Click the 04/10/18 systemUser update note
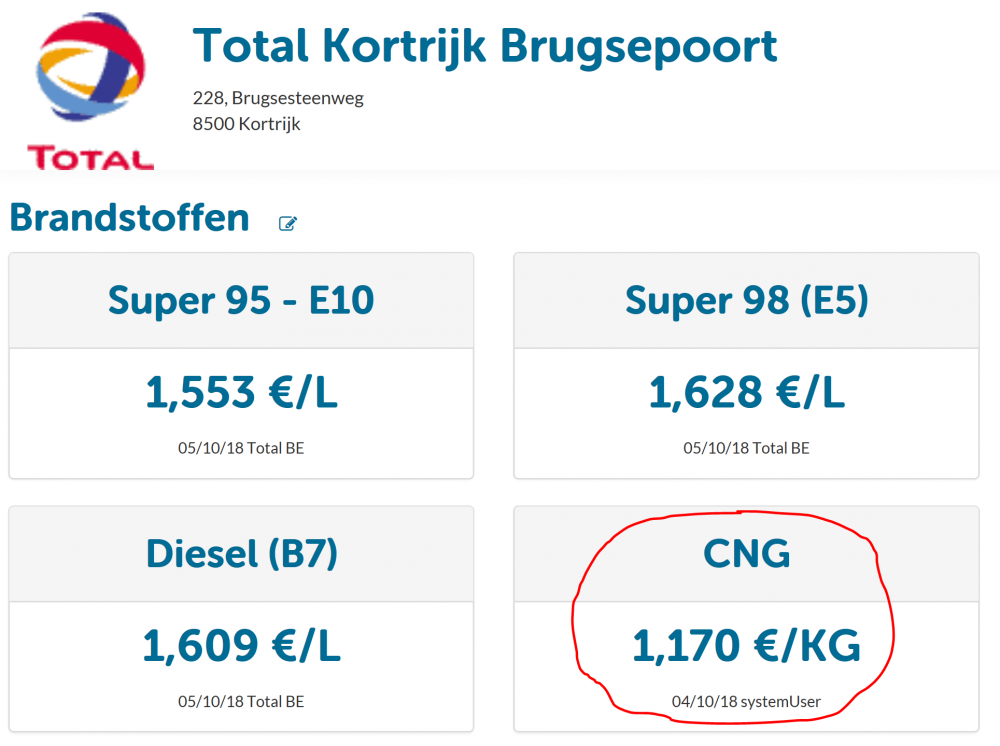This screenshot has width=1000, height=746. click(x=746, y=701)
